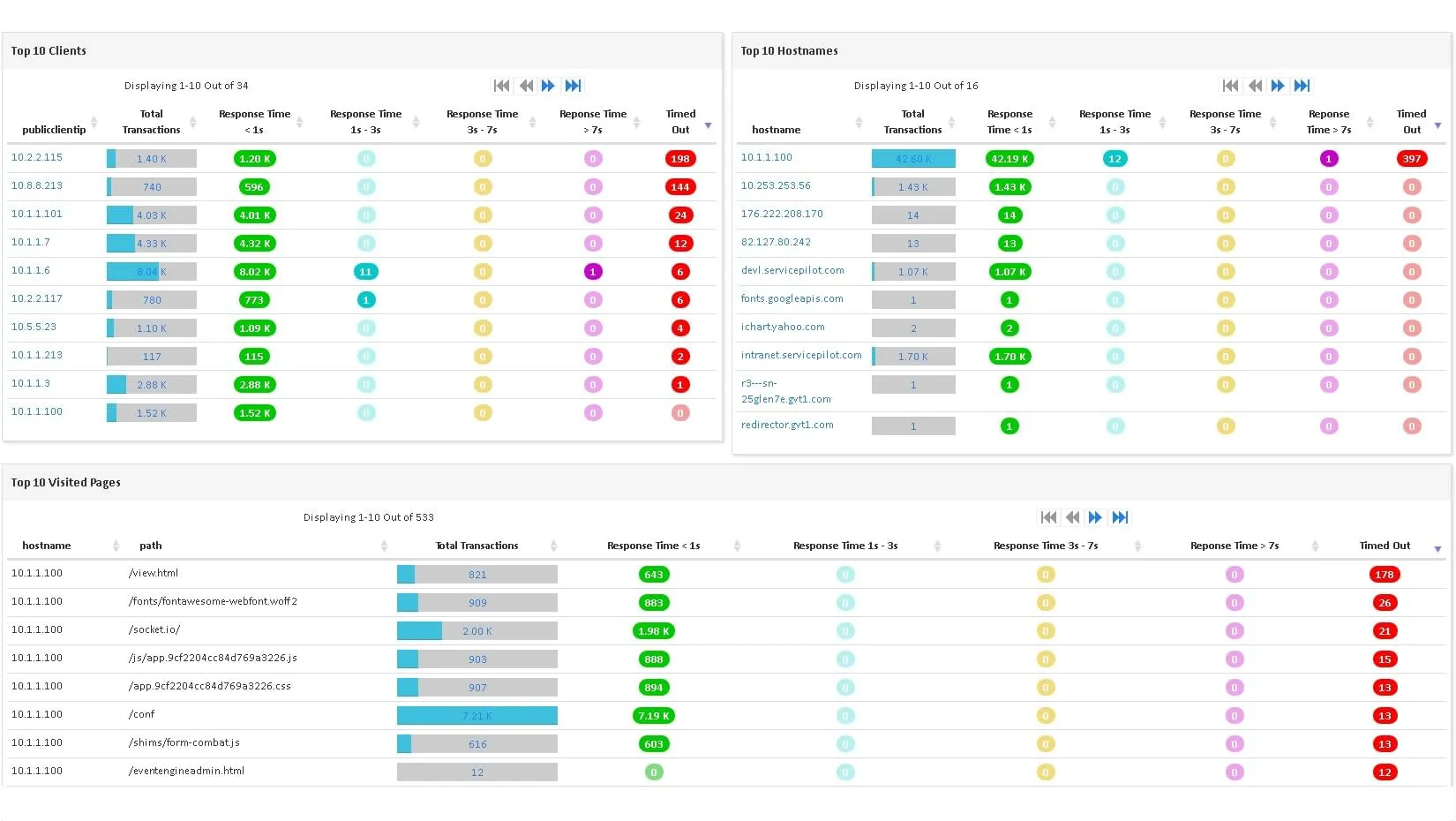Go to previous page in Top 10 Hostnames
Viewport: 1456px width, 821px height.
click(1255, 86)
